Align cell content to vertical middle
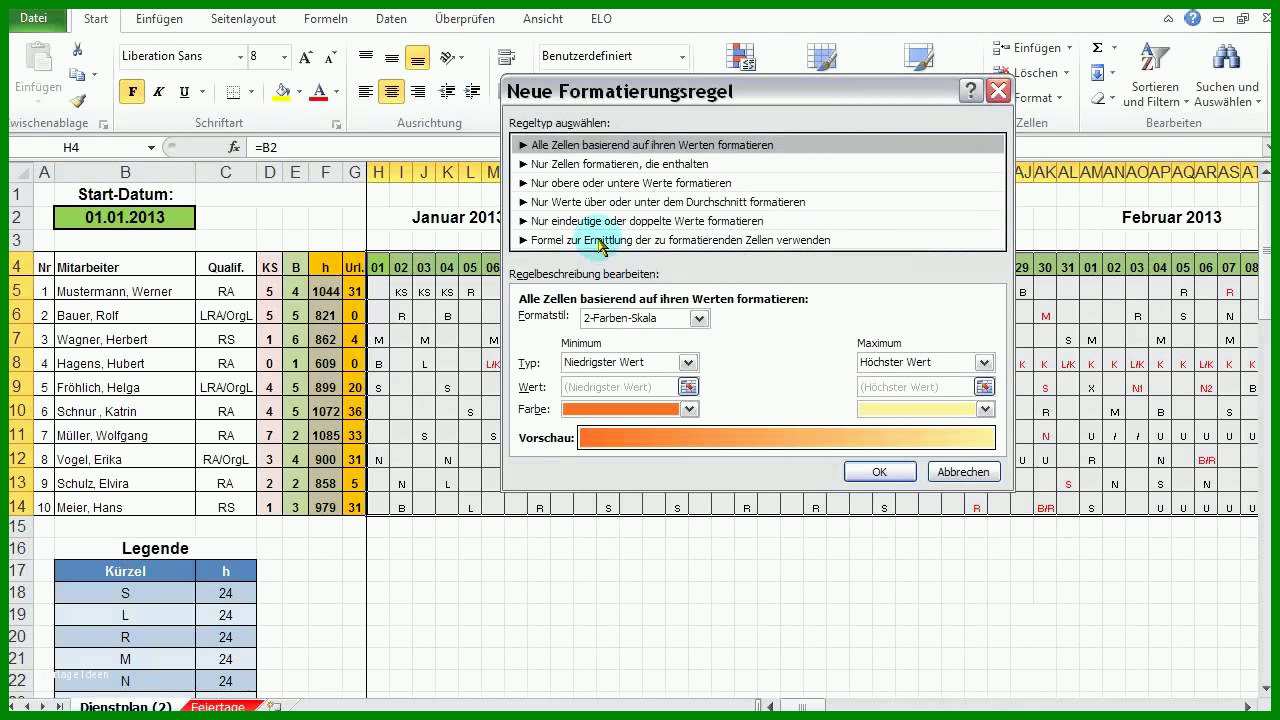The image size is (1280, 720). pos(392,57)
